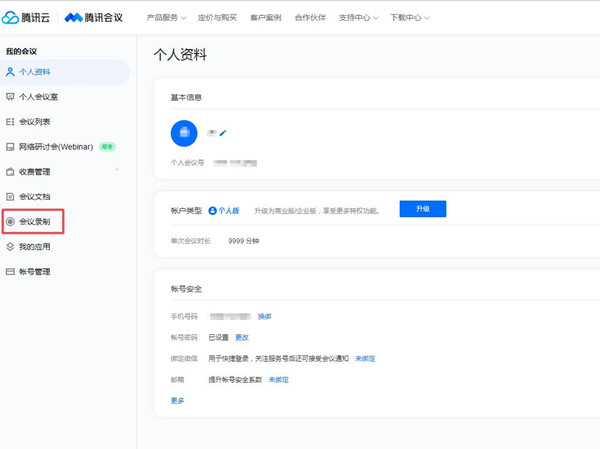Open the 支持中心 dropdown menu
This screenshot has height=449, width=600.
pos(358,18)
